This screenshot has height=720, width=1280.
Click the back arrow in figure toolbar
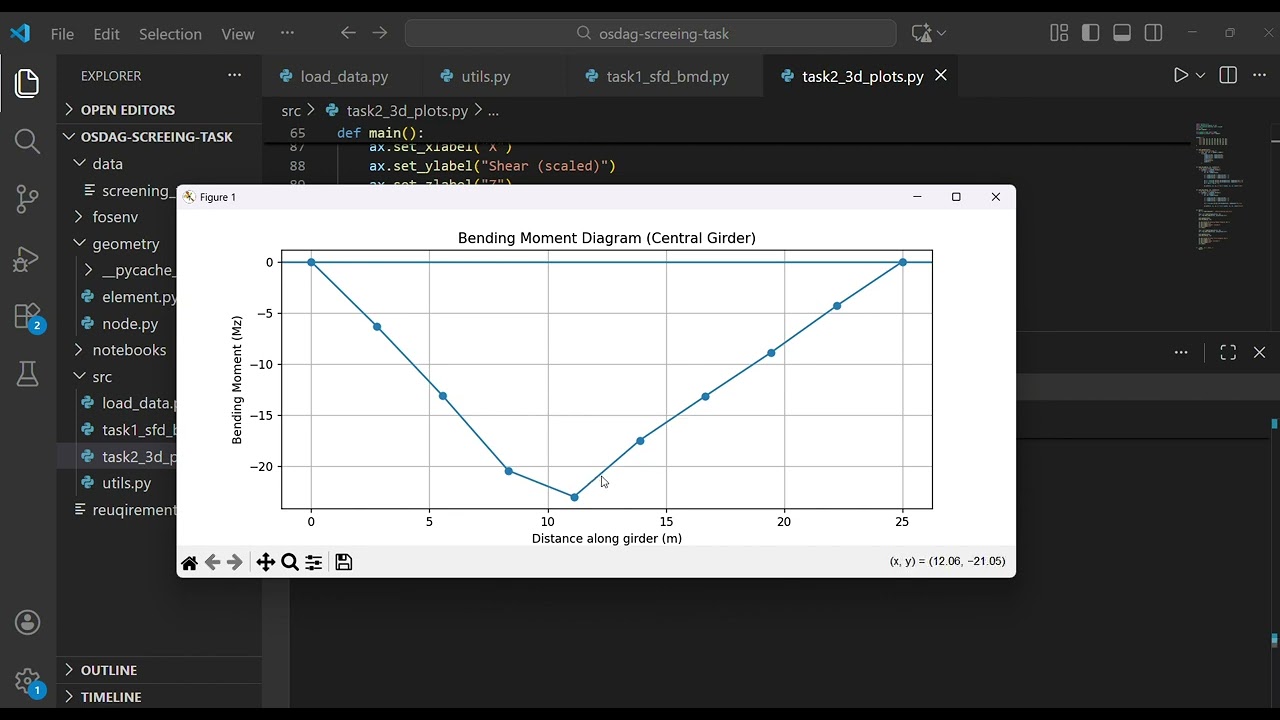pyautogui.click(x=212, y=563)
